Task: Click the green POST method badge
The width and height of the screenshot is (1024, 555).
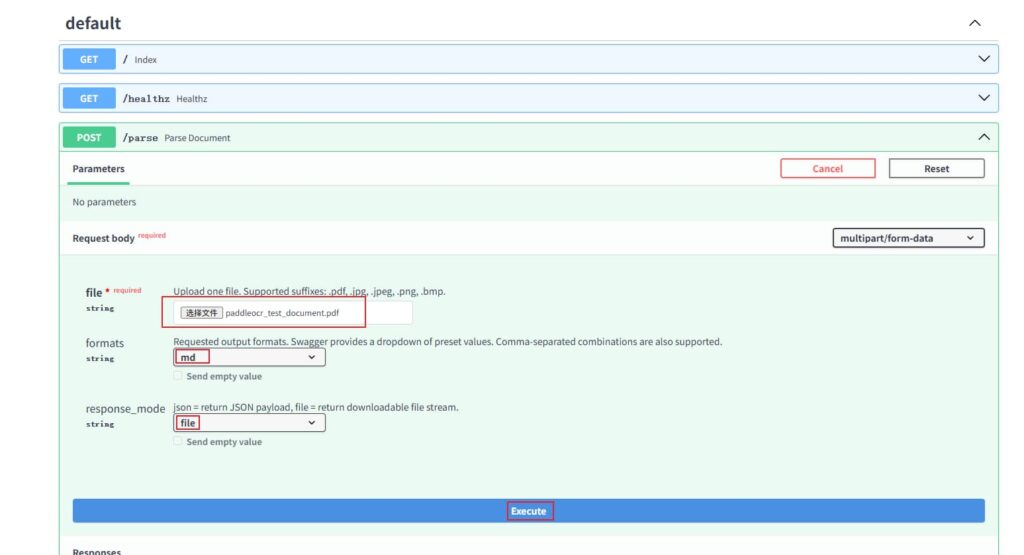Action: pos(89,137)
